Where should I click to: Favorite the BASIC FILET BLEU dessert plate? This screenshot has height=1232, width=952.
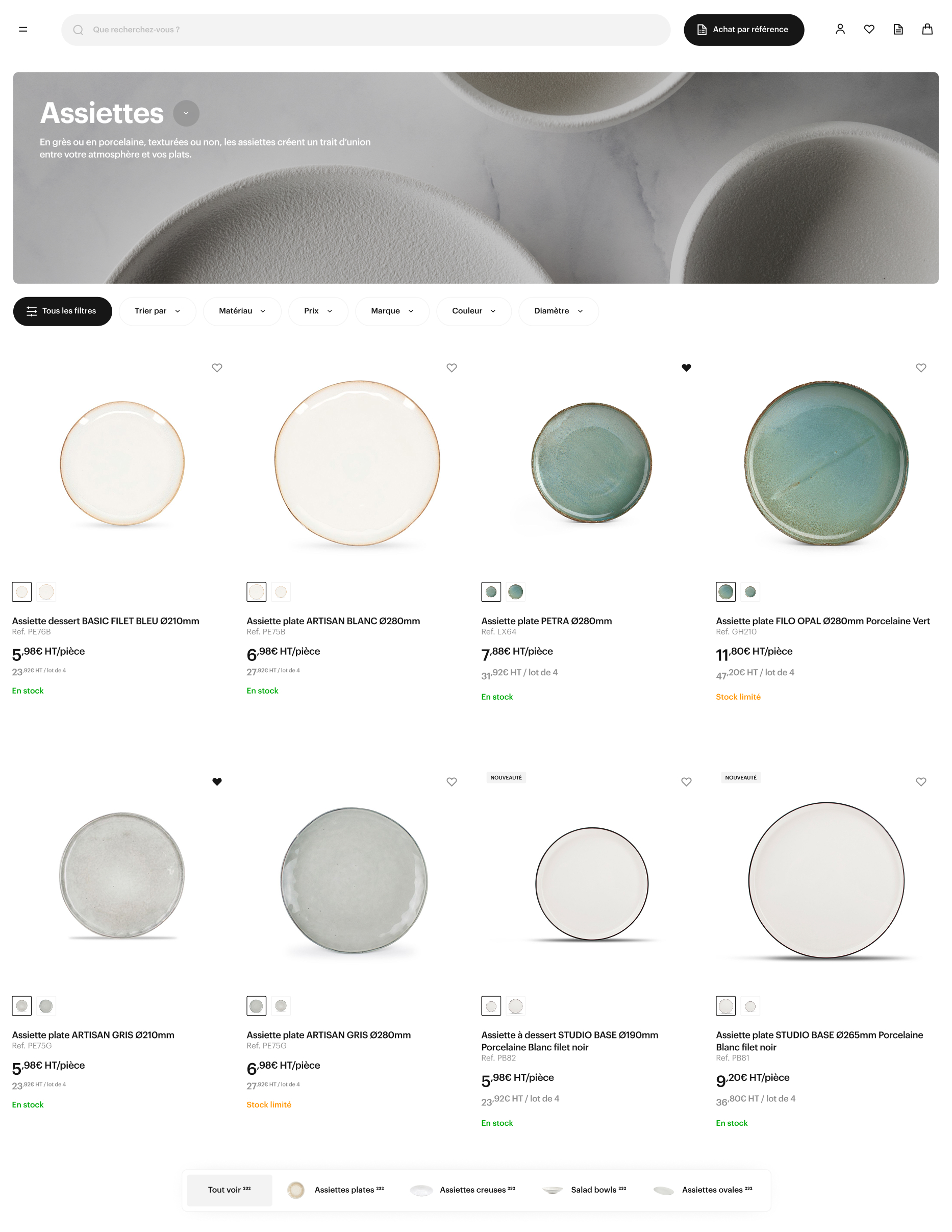[217, 368]
